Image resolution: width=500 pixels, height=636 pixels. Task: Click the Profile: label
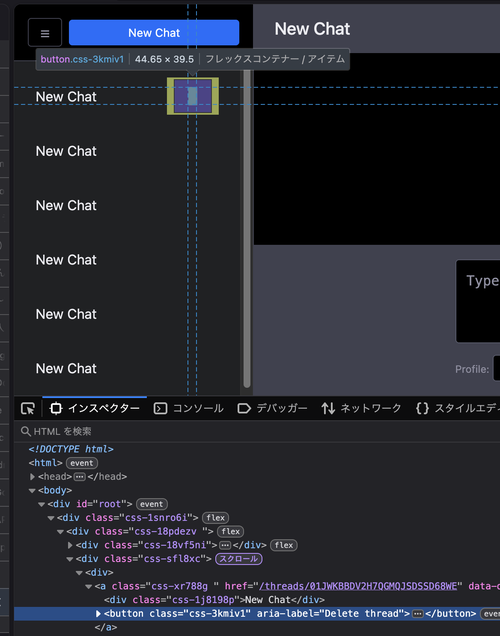[472, 369]
